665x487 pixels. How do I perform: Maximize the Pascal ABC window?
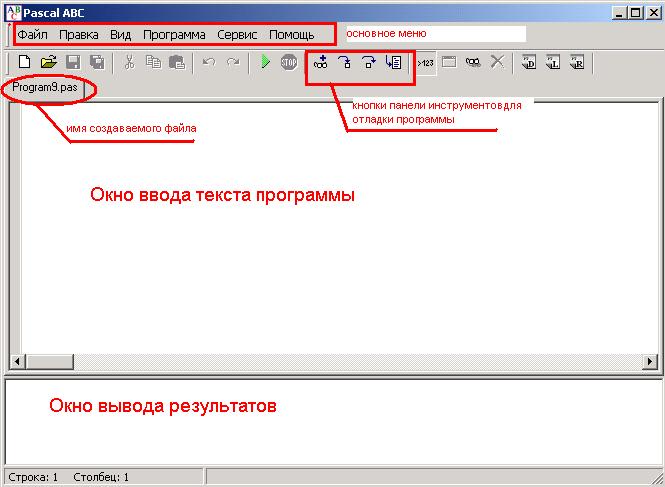click(635, 13)
